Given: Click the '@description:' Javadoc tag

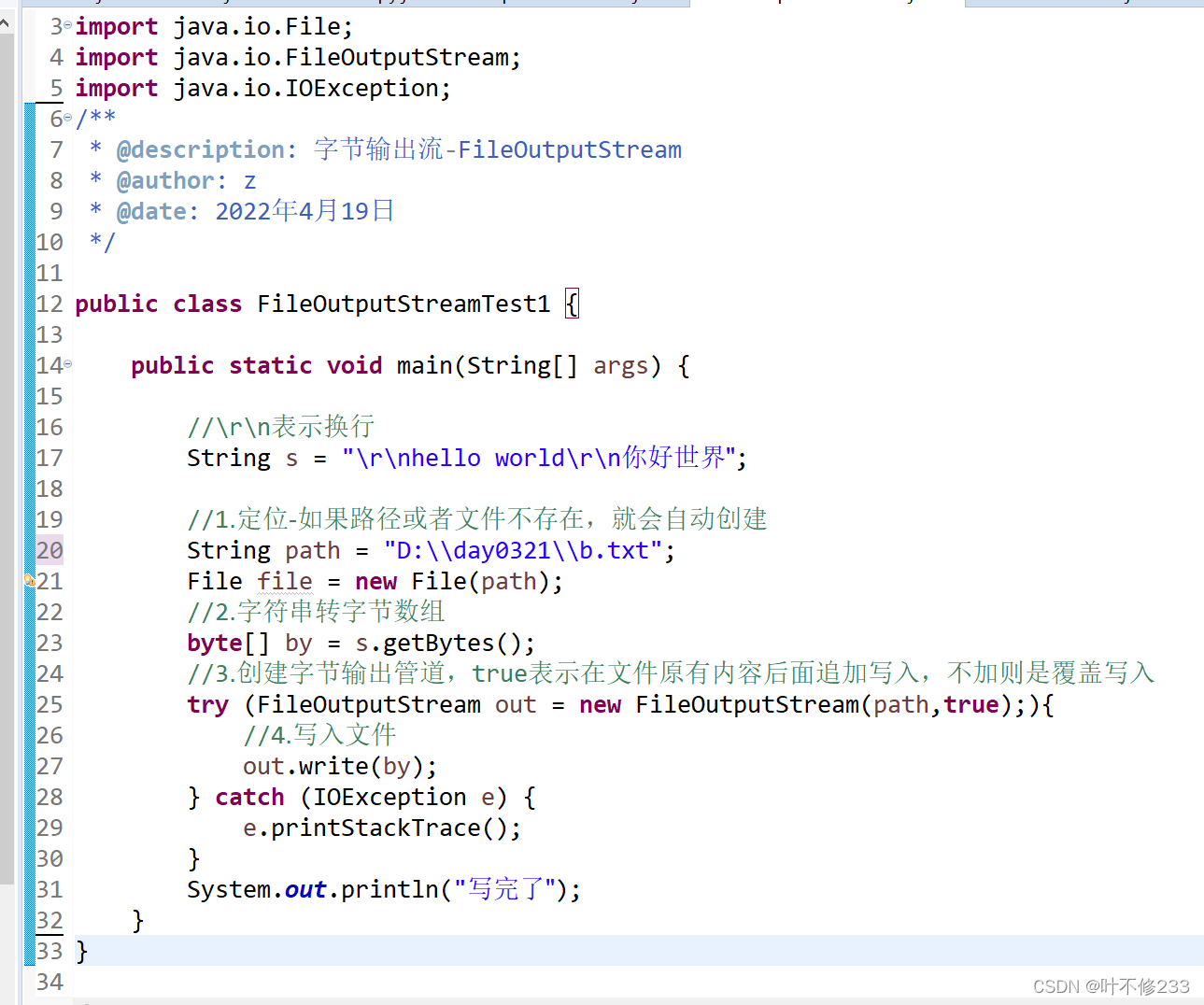Looking at the screenshot, I should (x=206, y=149).
